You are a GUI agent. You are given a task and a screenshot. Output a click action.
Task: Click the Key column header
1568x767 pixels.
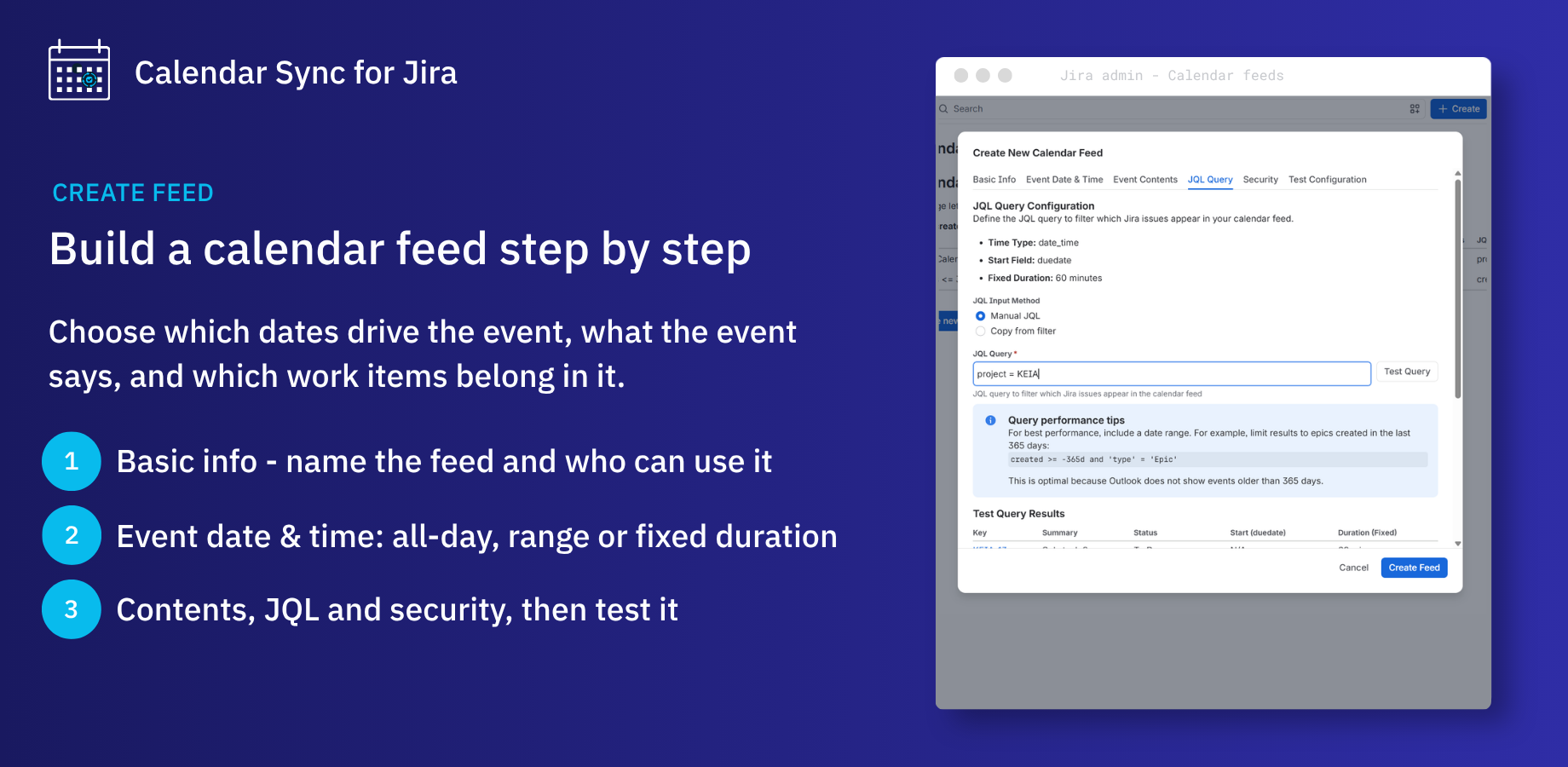[x=979, y=533]
